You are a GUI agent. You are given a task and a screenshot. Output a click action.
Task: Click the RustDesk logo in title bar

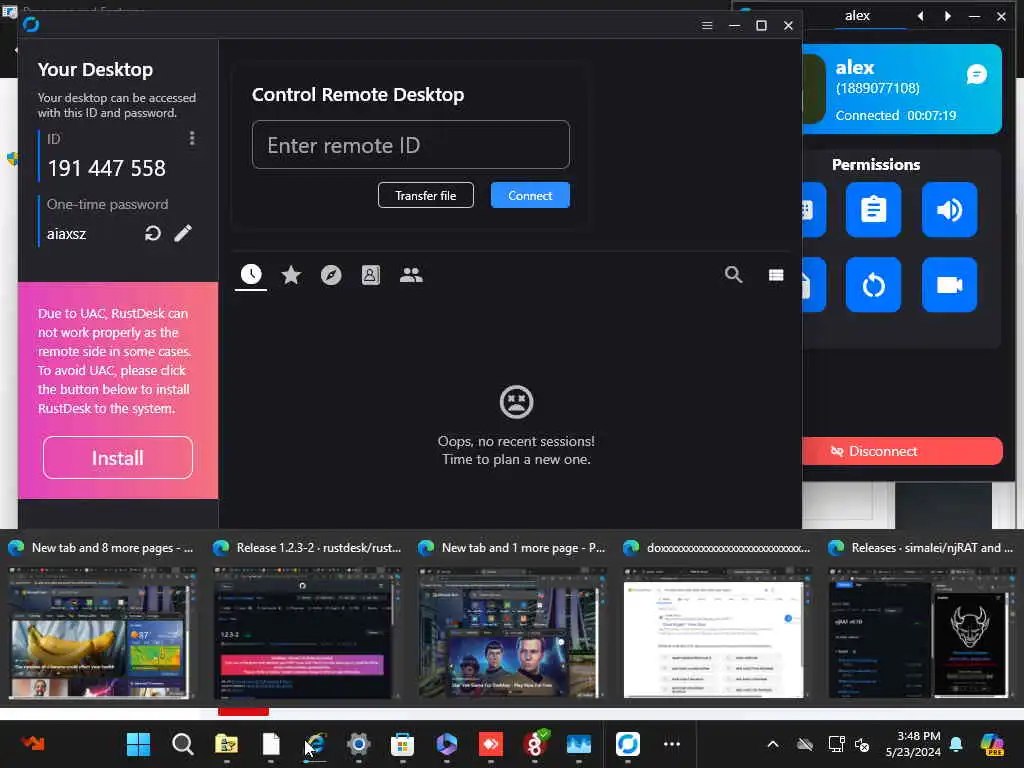31,25
